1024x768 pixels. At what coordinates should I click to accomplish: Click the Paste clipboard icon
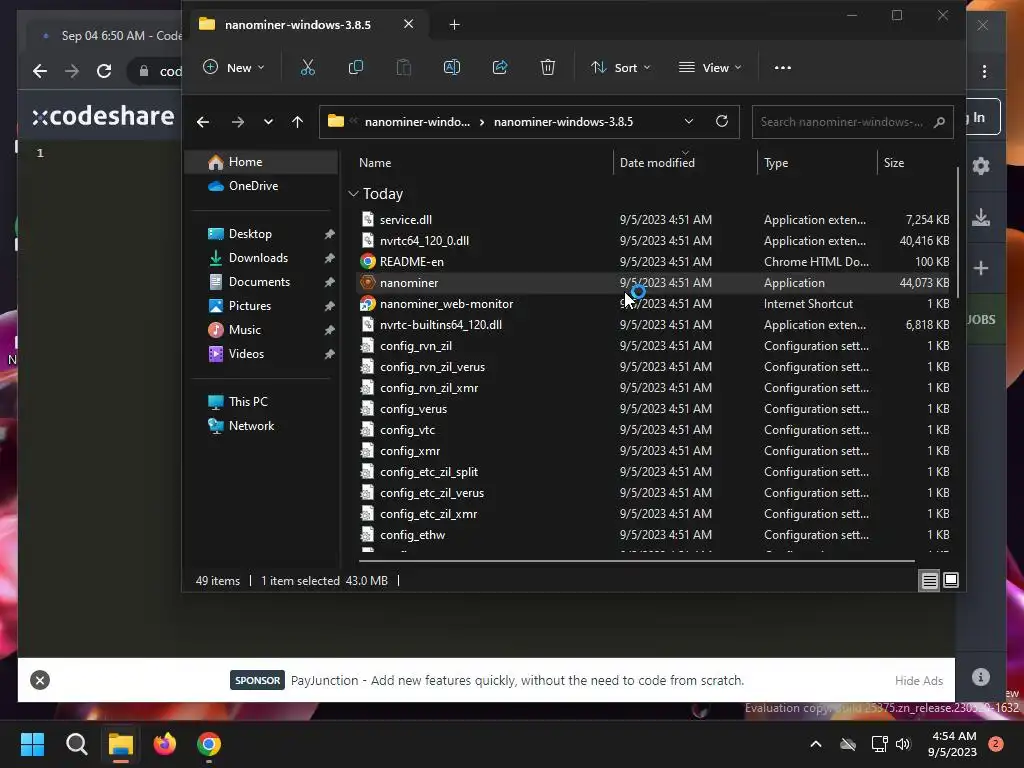[404, 67]
